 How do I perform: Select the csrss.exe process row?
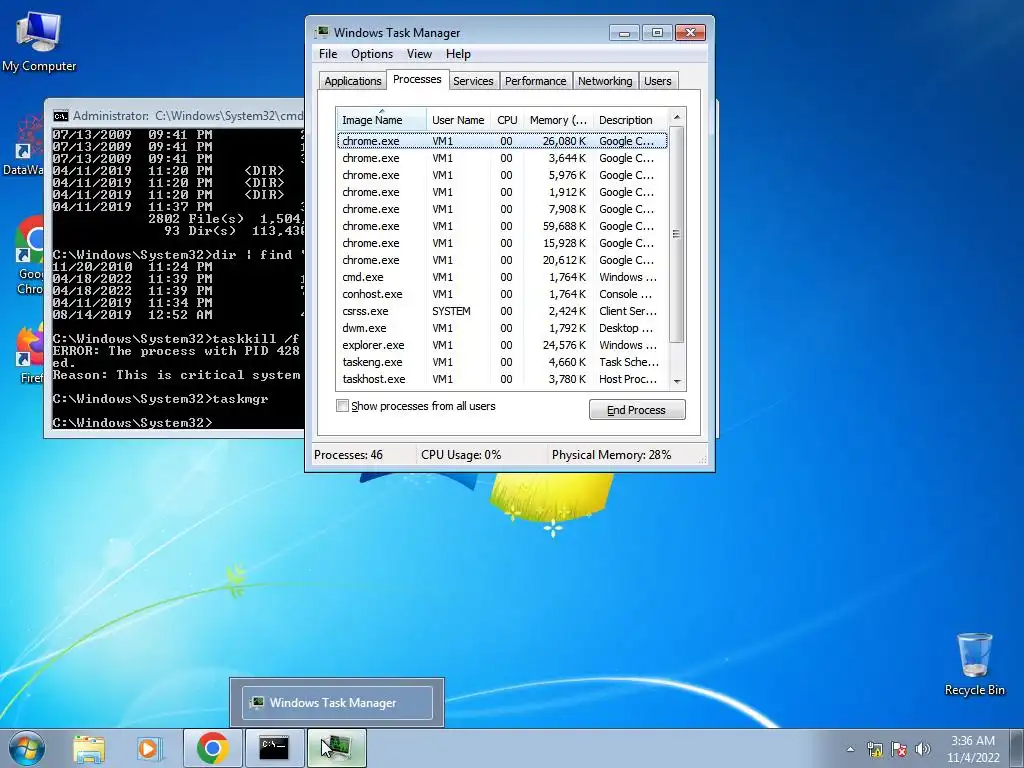click(502, 311)
